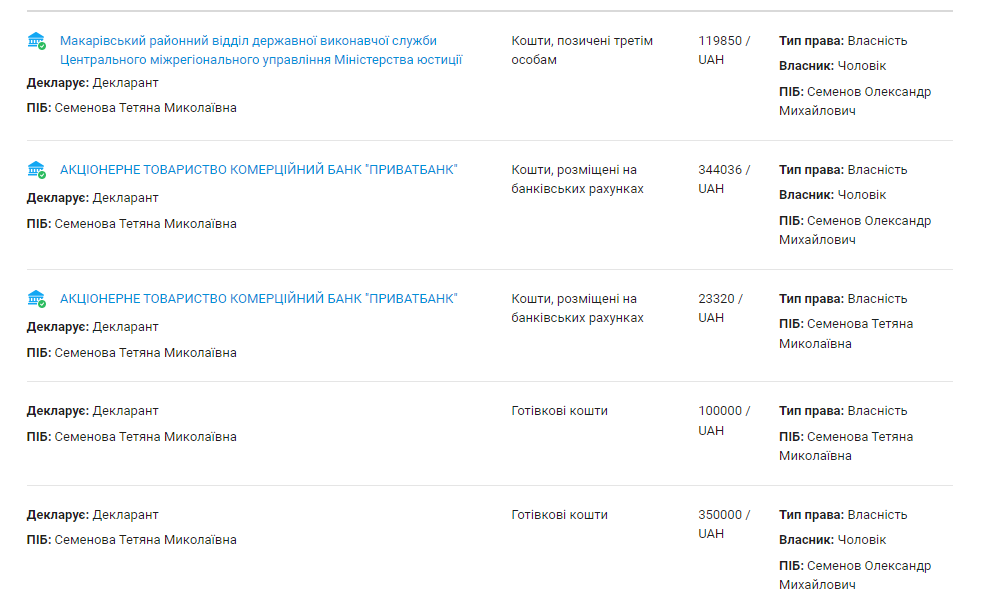Select the 23320 / UAH amount

pos(720,308)
